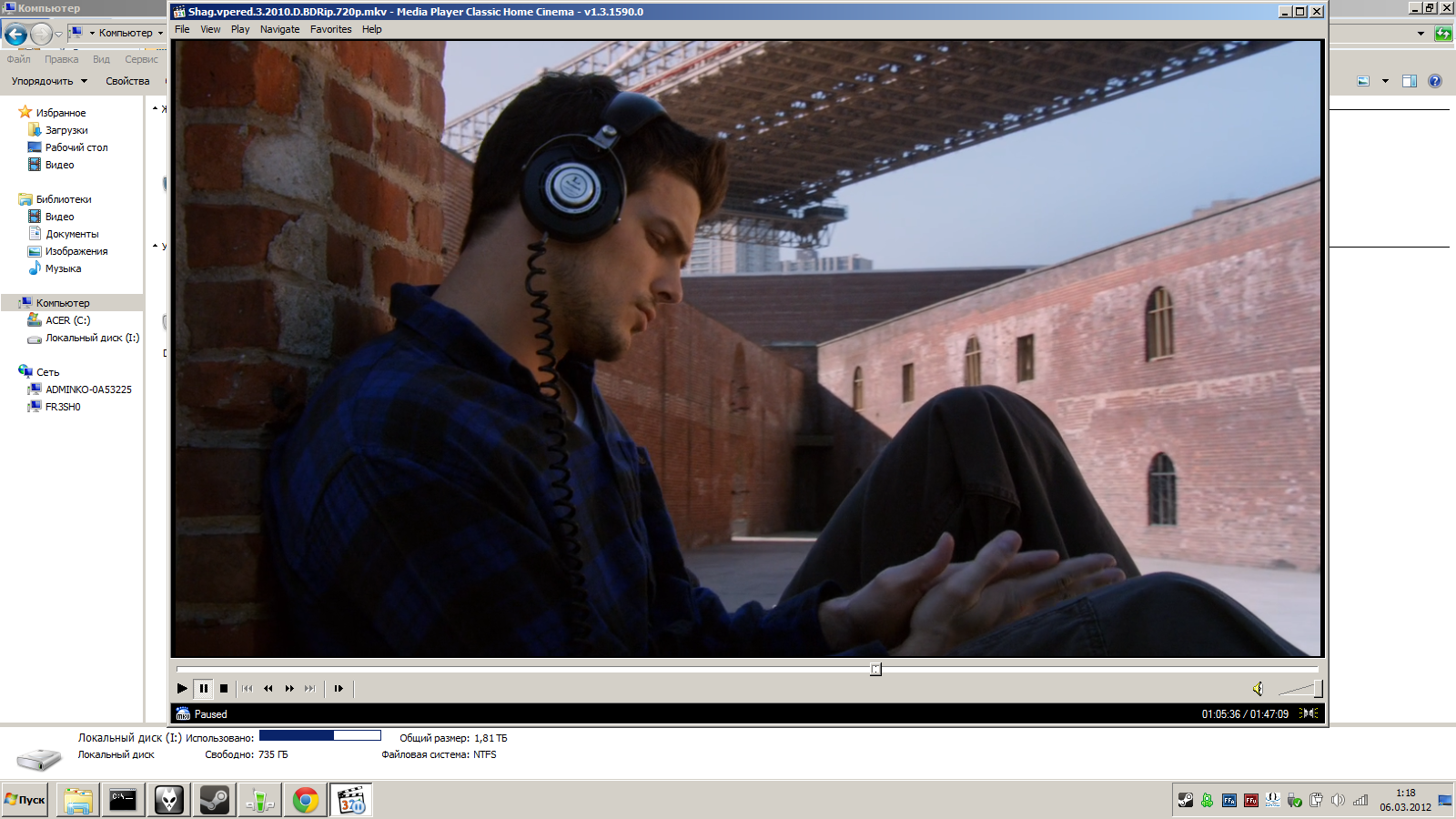Open the command prompt from the taskbar
The image size is (1456, 819).
click(123, 800)
